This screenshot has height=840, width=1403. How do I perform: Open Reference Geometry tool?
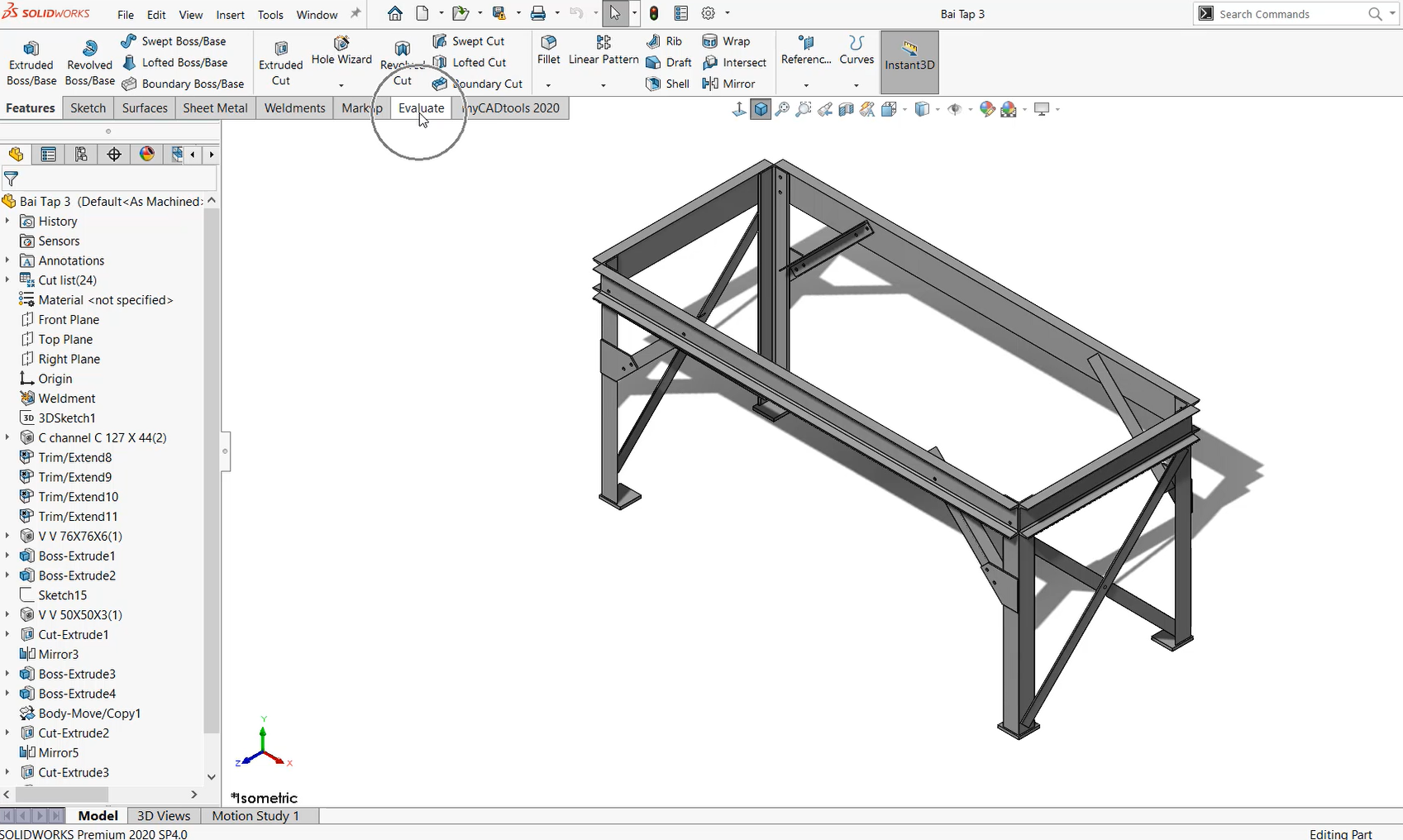click(806, 50)
